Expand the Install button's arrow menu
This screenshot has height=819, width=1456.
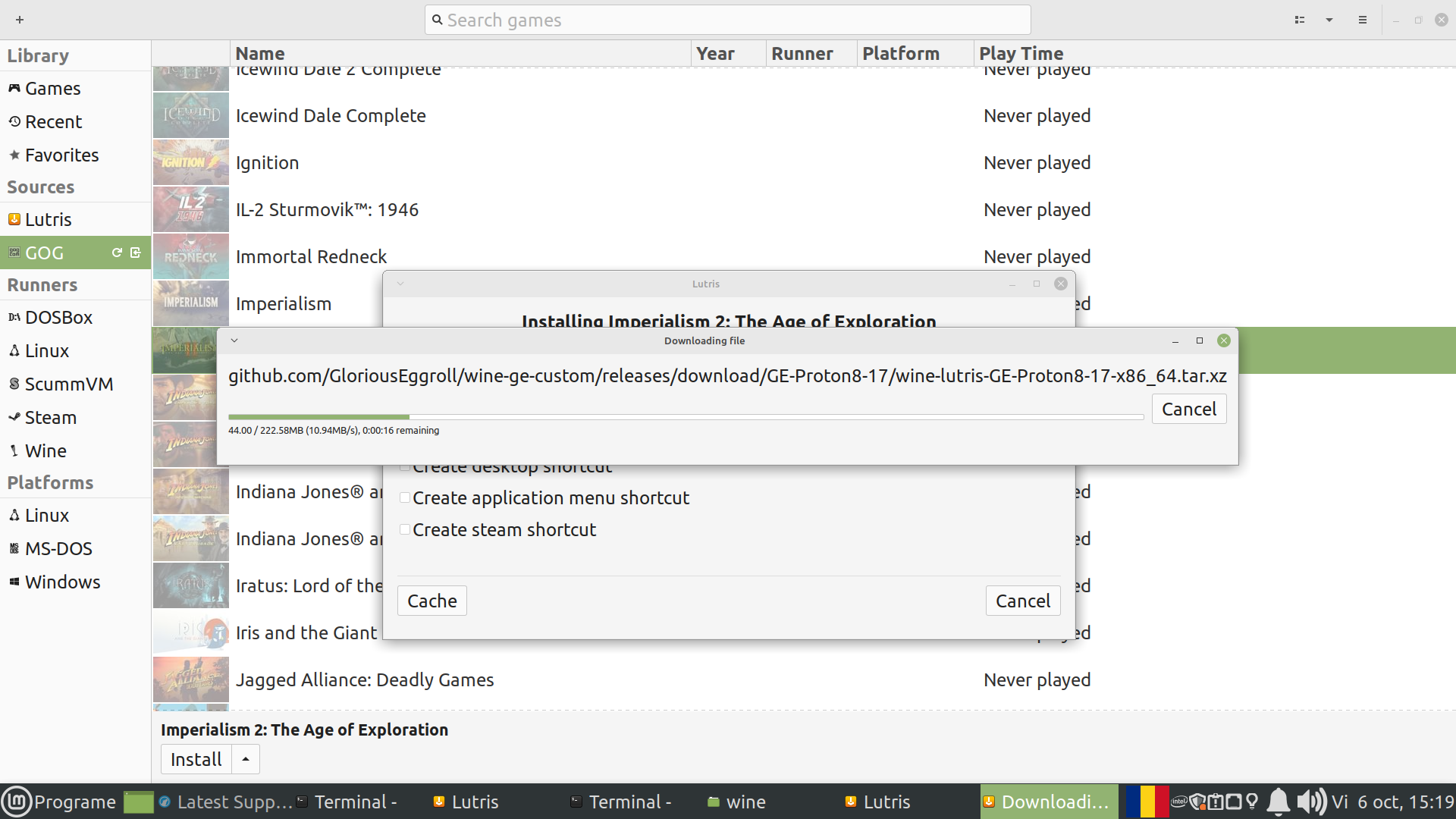[246, 759]
